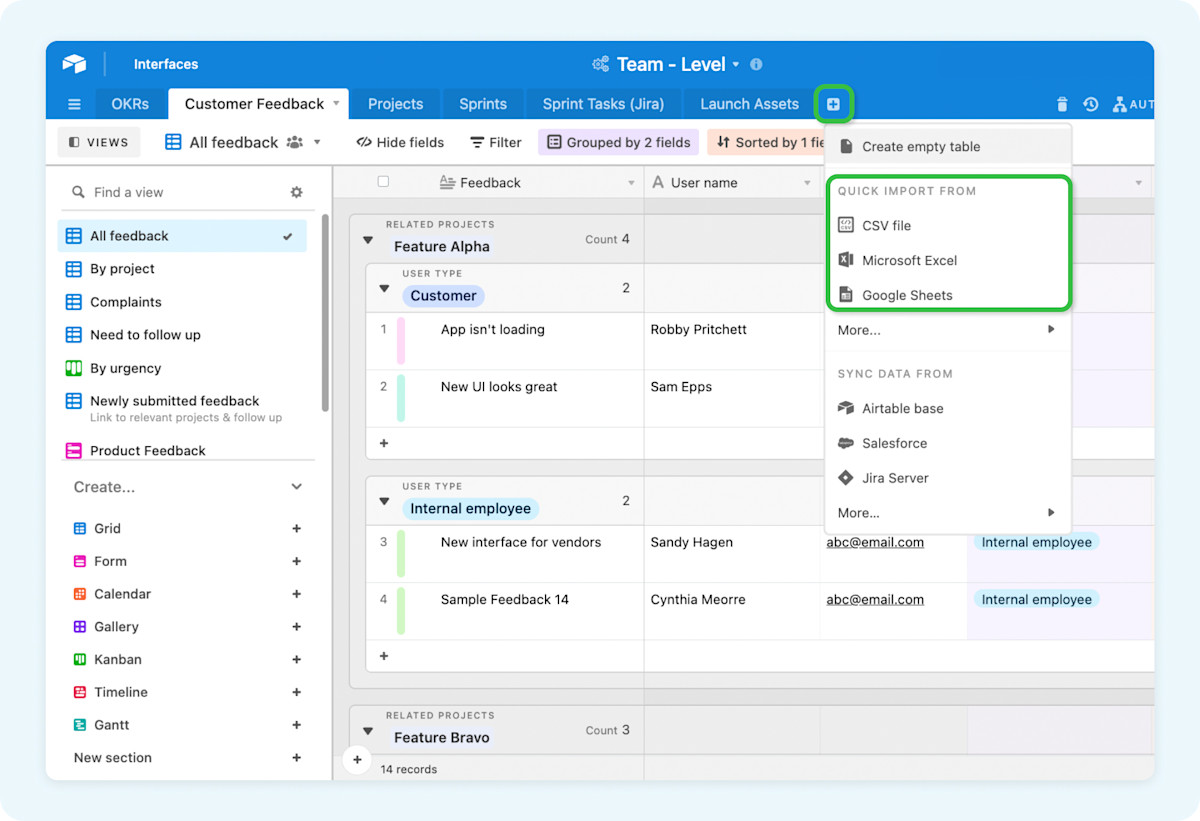Viewport: 1200px width, 821px height.
Task: Click the trash icon to view deleted records
Action: coord(1061,104)
